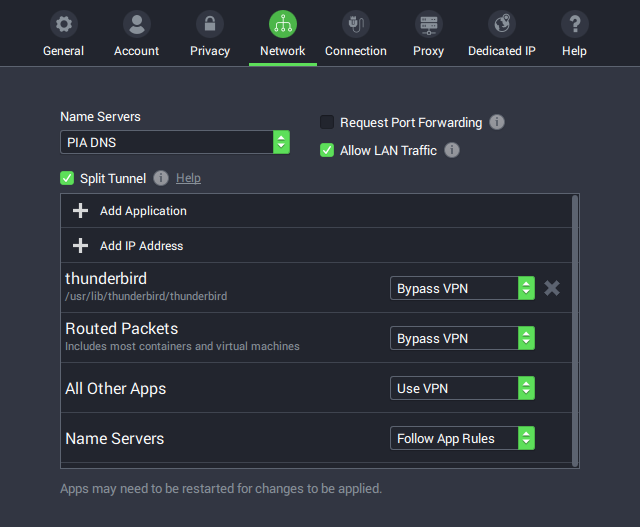Change thunderbird Bypass VPN dropdown
This screenshot has width=640, height=527.
coord(462,288)
